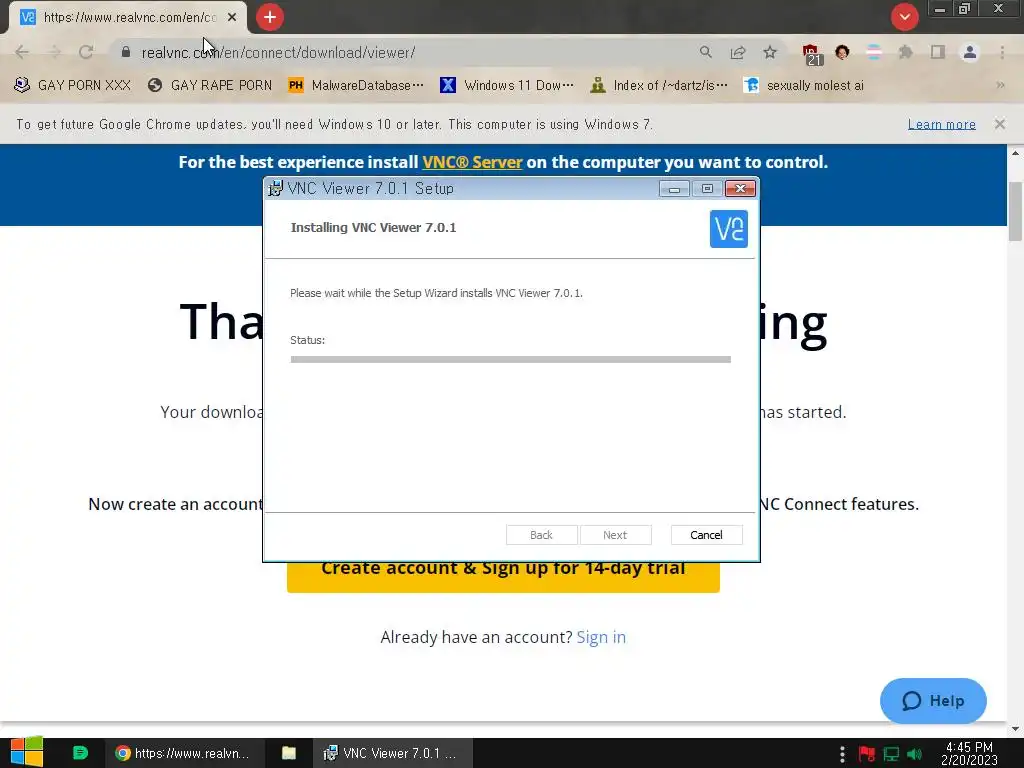
Task: Click the Status: label
Action: pos(308,340)
